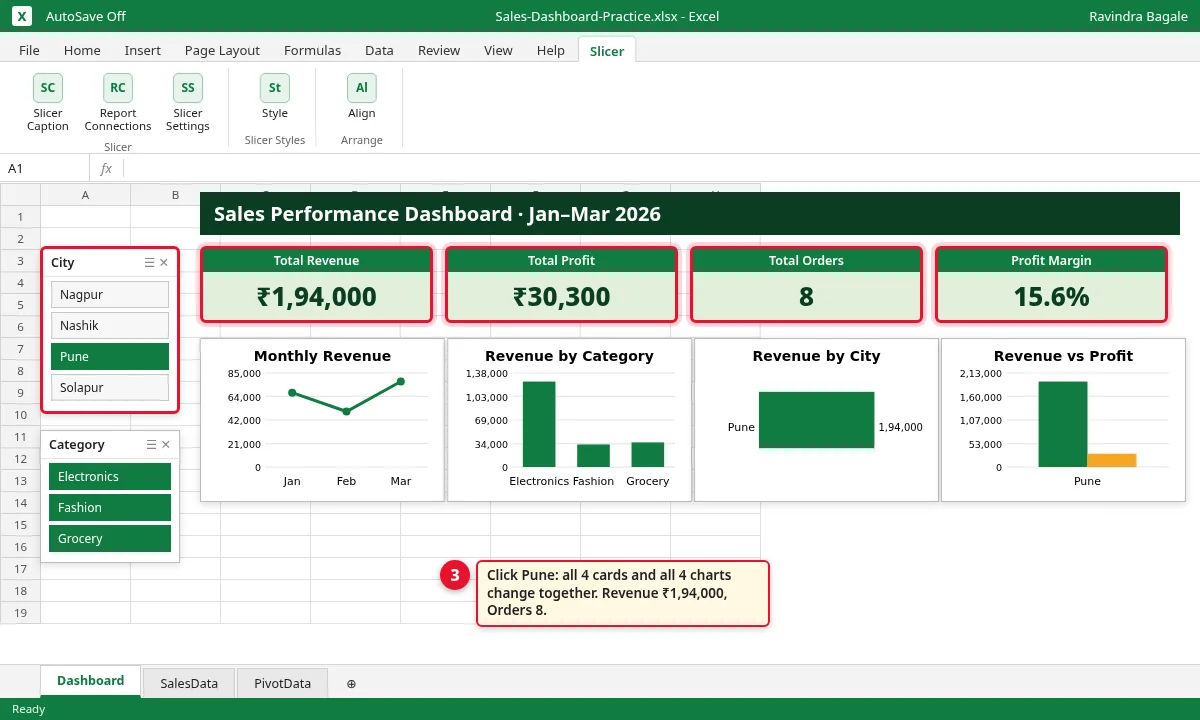Click the user name Ravindra Bagale

coord(1138,16)
